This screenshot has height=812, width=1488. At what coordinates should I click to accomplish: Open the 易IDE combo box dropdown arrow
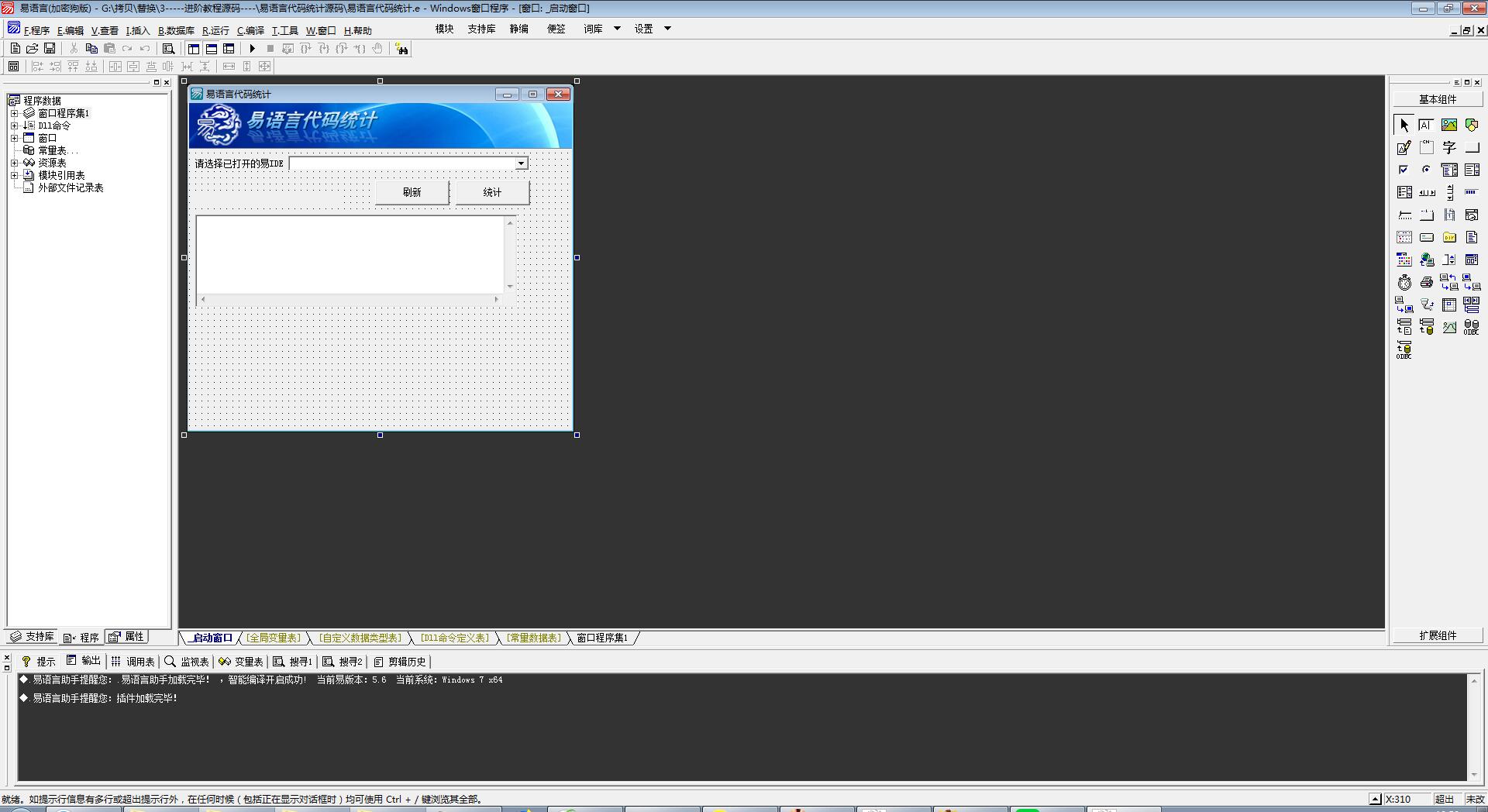point(522,163)
